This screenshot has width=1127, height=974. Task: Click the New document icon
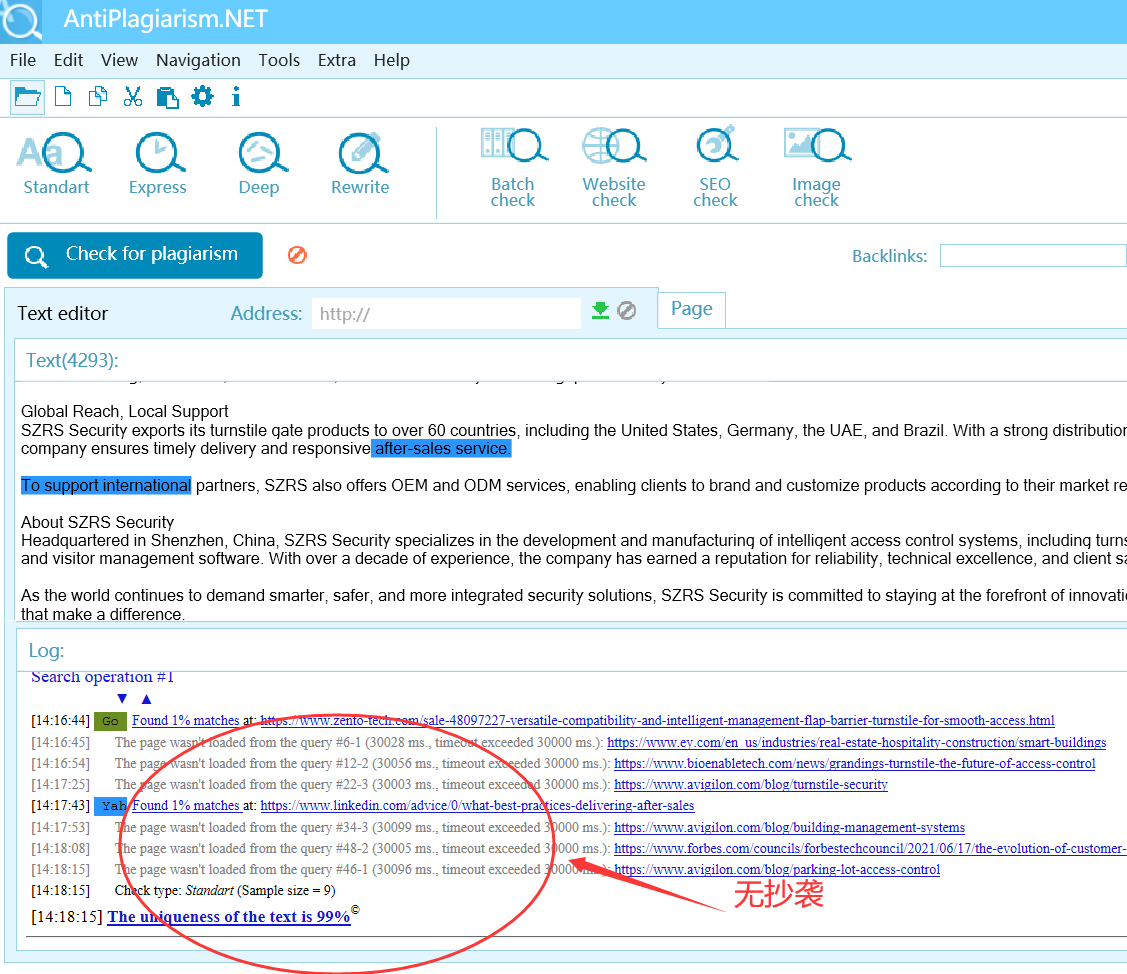click(x=63, y=97)
